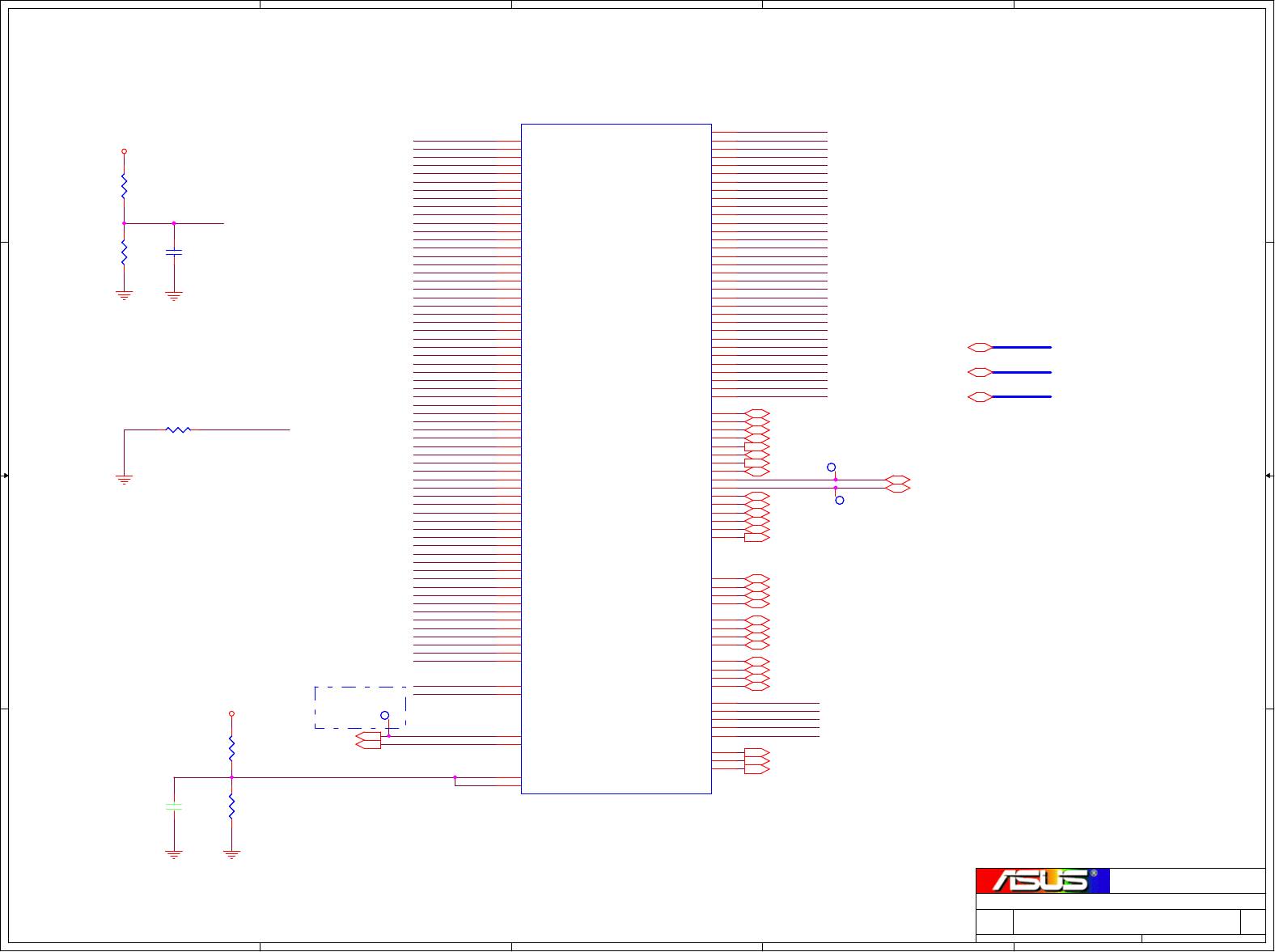
Task: Select the horizontal resistor on the left side
Action: tap(178, 429)
